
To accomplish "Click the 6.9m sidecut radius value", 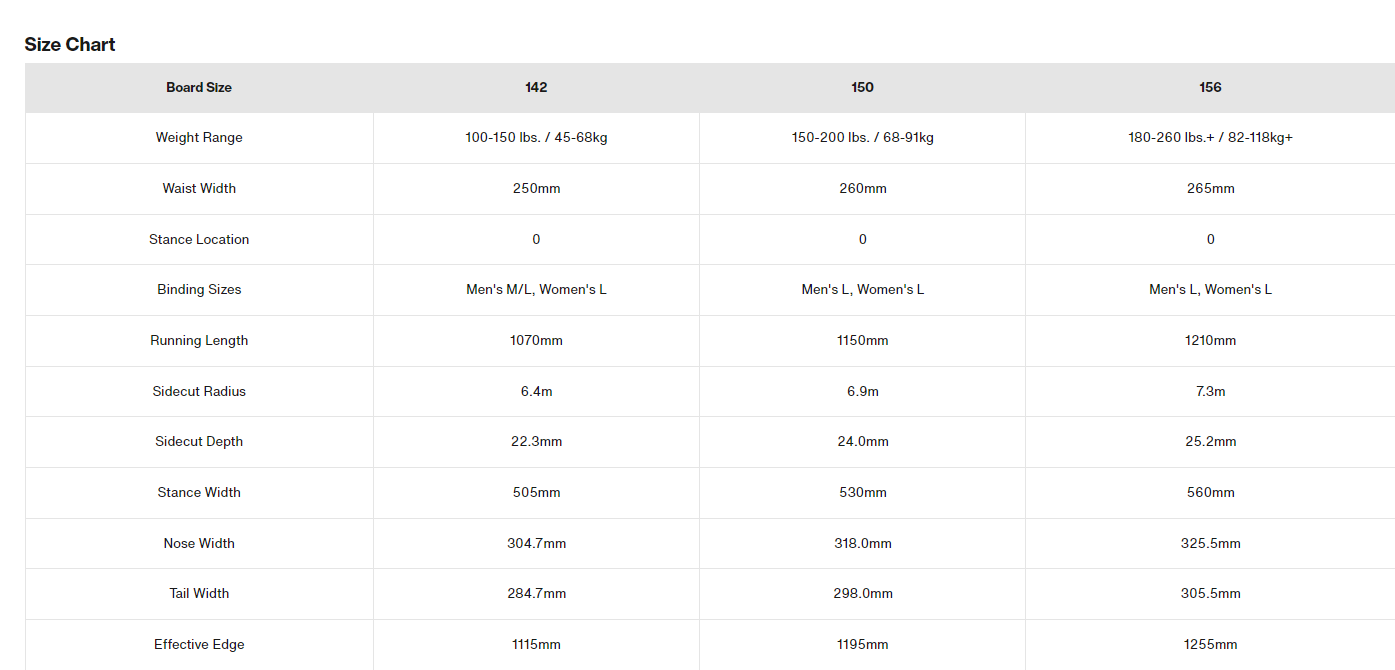I will (x=862, y=391).
